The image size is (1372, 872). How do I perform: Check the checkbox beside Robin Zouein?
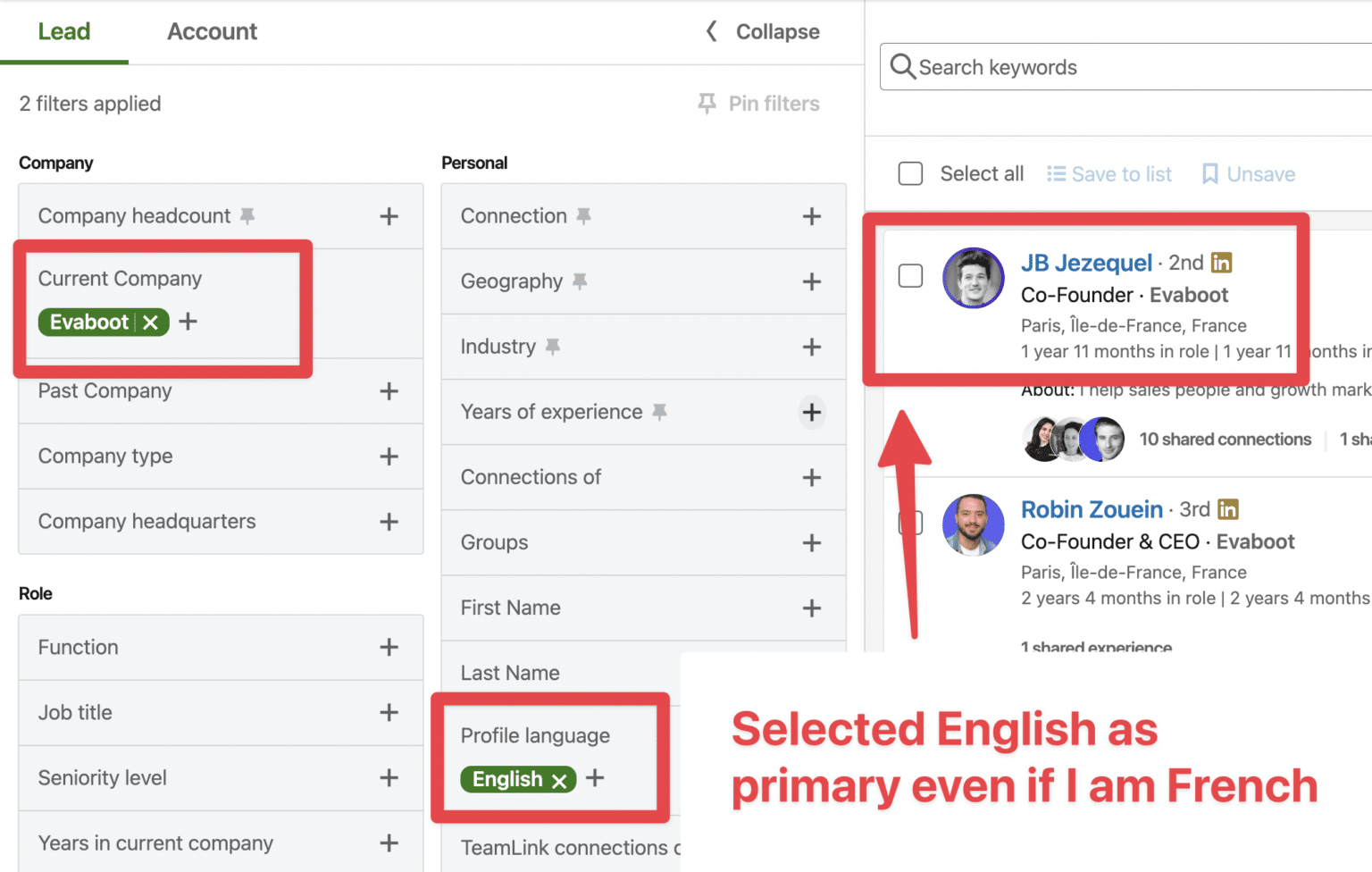[x=910, y=523]
